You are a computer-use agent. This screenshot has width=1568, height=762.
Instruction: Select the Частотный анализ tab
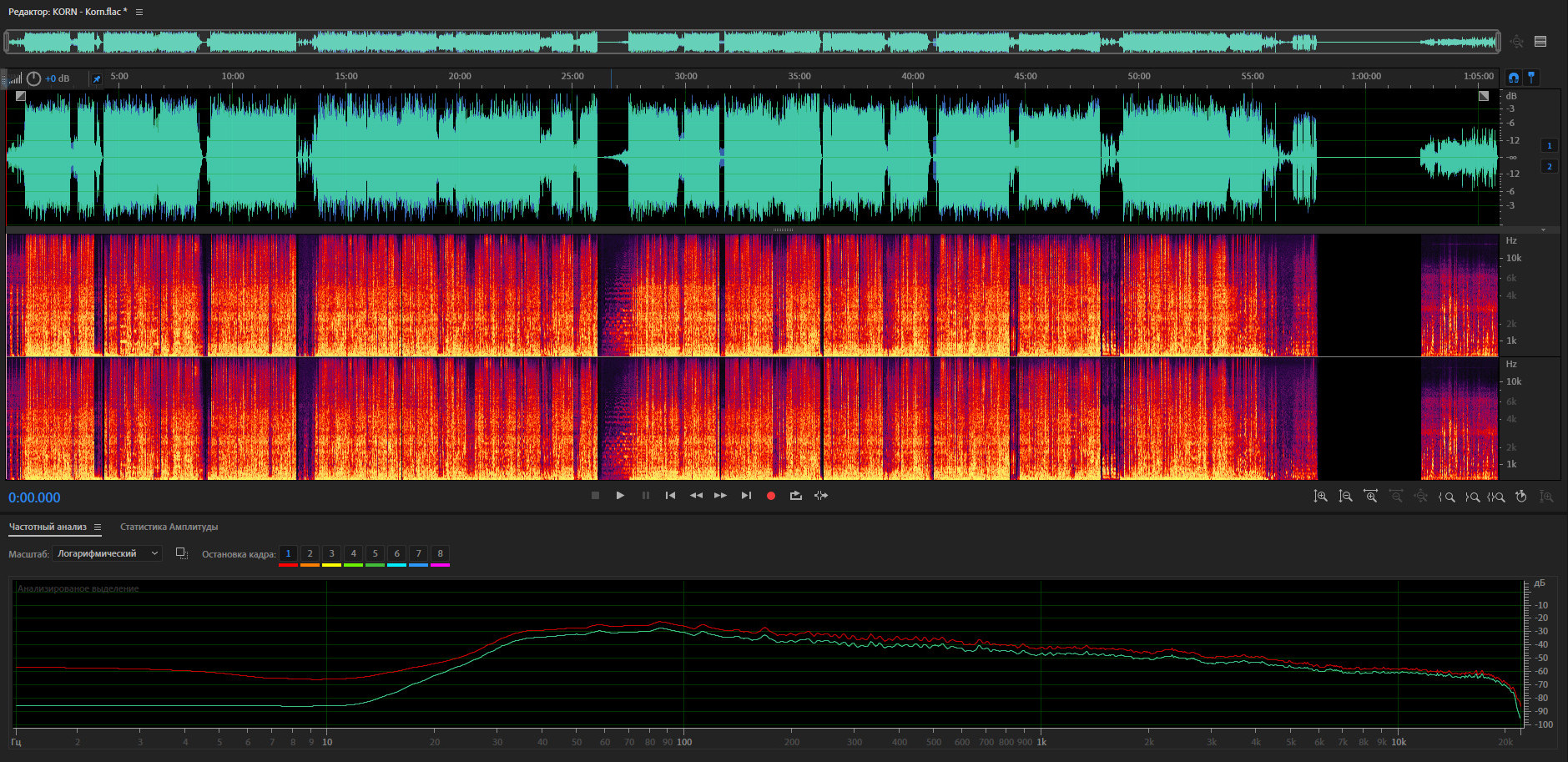(x=48, y=527)
